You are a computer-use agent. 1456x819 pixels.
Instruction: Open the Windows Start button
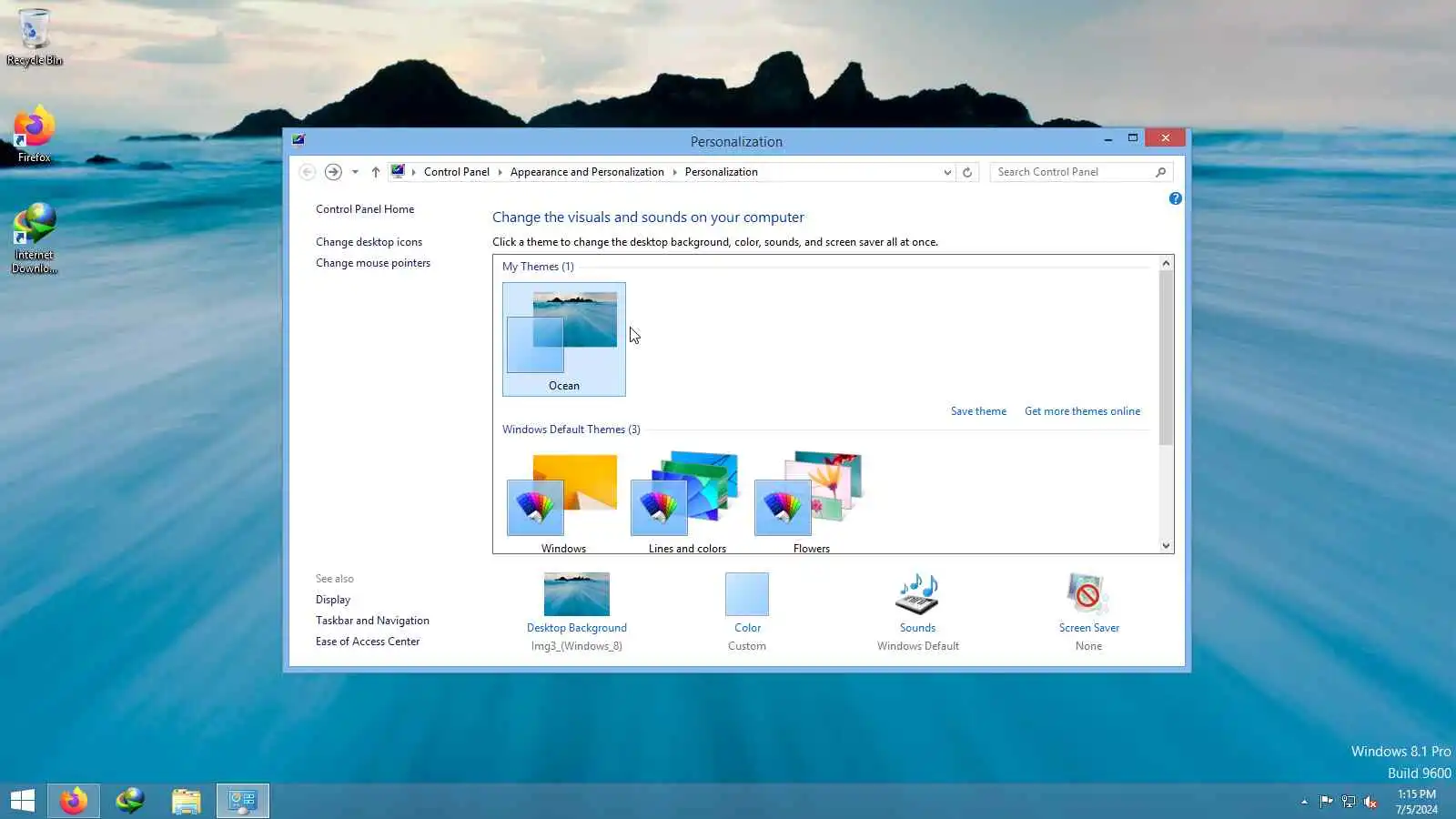tap(23, 801)
